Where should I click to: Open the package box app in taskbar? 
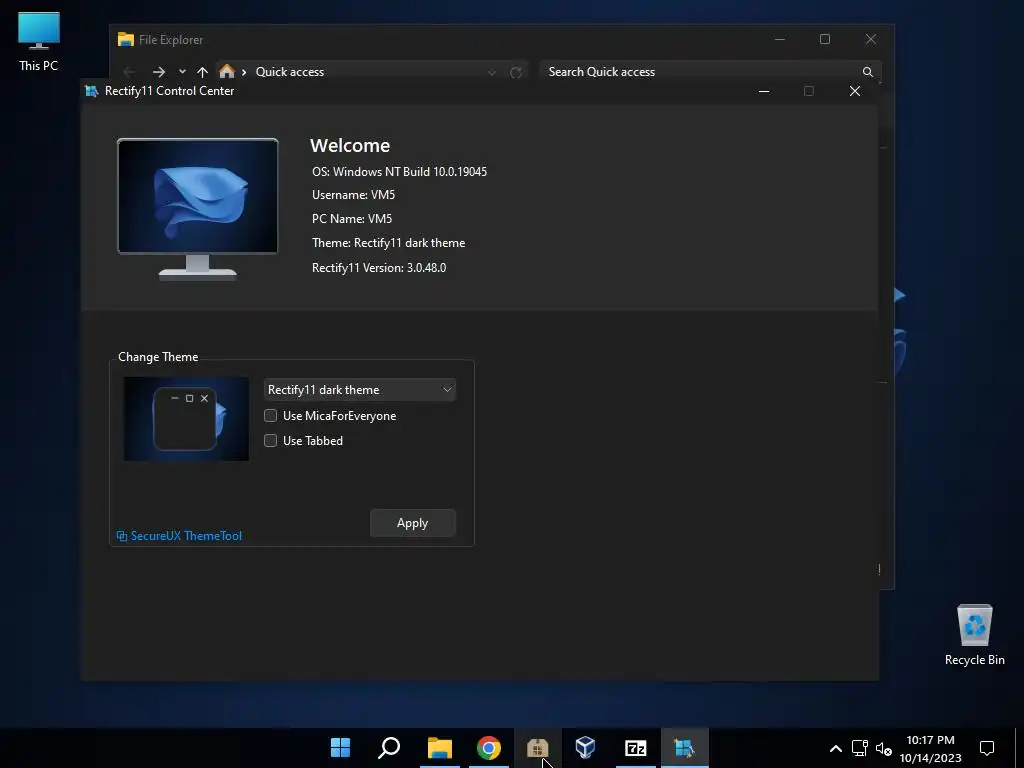(537, 748)
